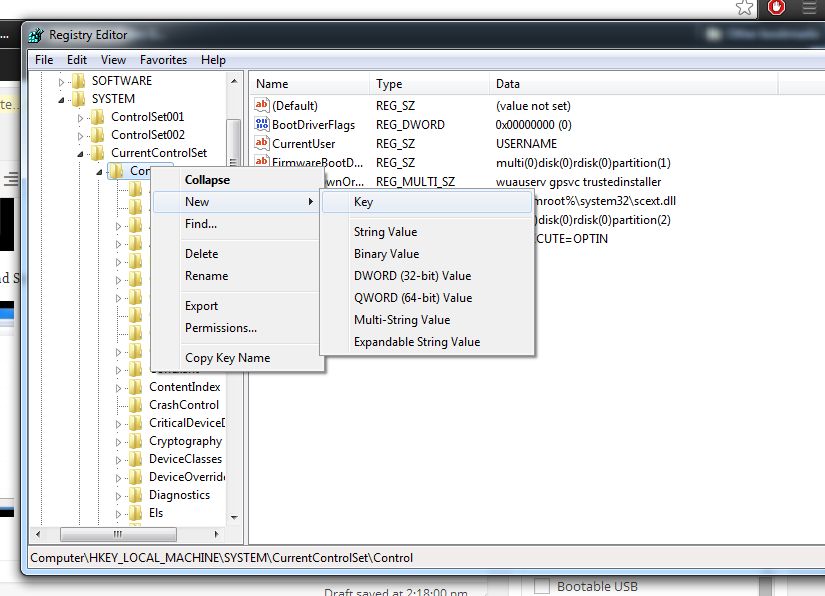Click the tree horizontal scrollbar thumb
Screen dimensions: 825x596
pos(118,534)
